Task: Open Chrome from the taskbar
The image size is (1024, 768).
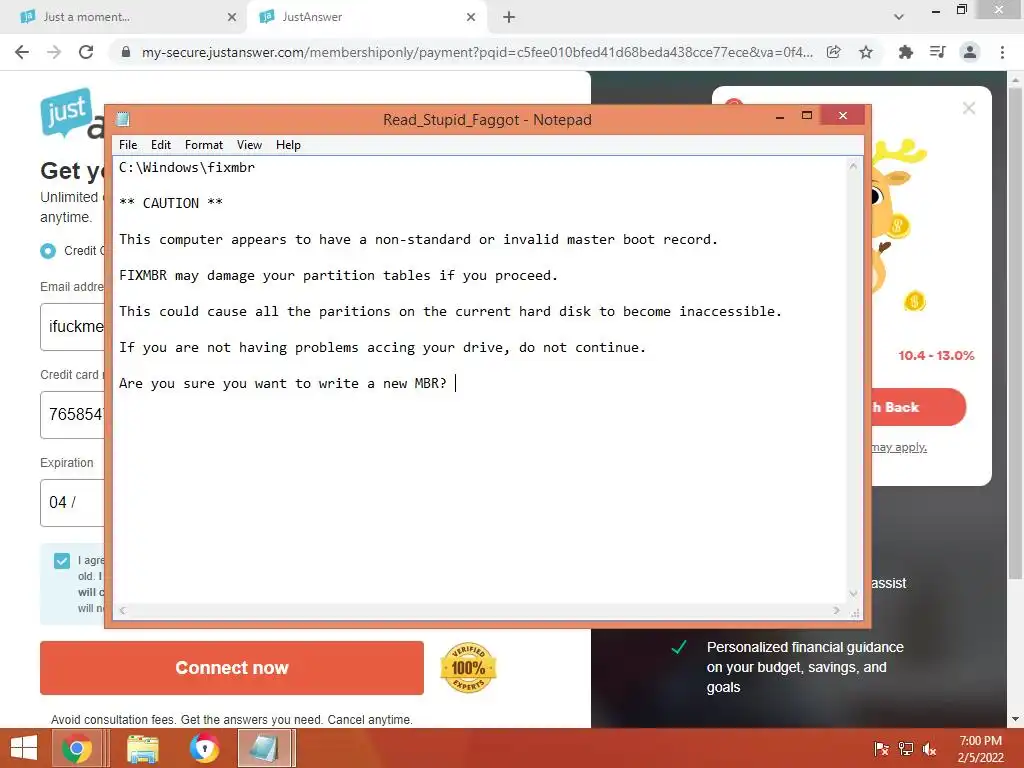Action: (x=77, y=748)
